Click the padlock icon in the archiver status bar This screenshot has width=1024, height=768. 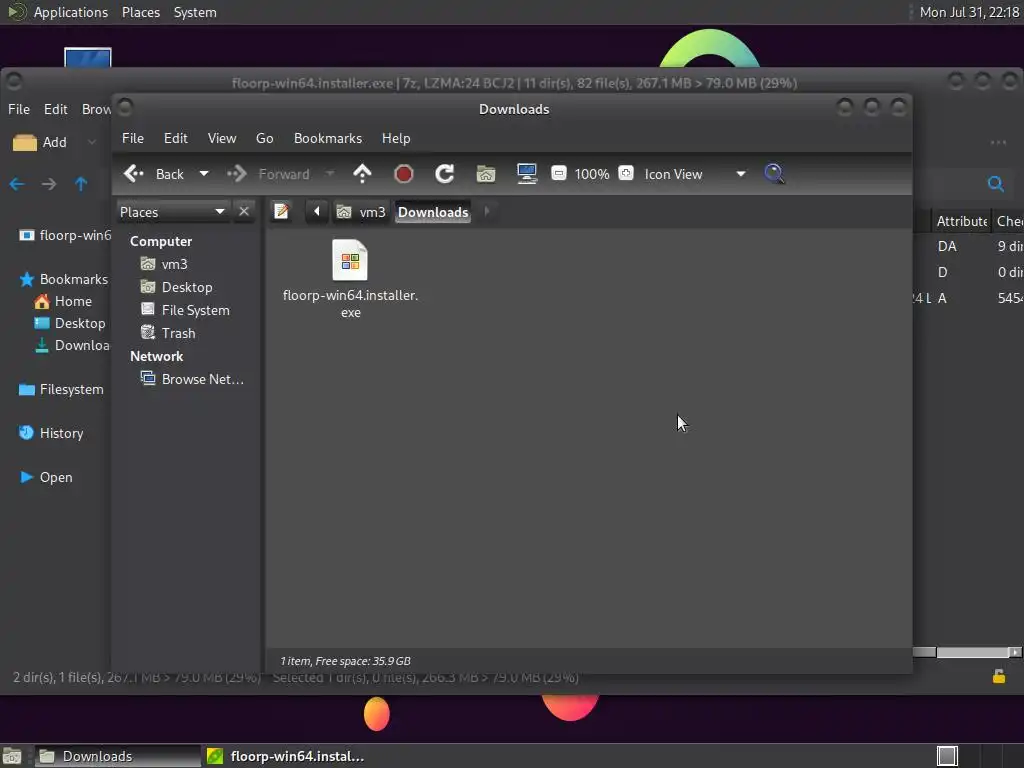999,677
